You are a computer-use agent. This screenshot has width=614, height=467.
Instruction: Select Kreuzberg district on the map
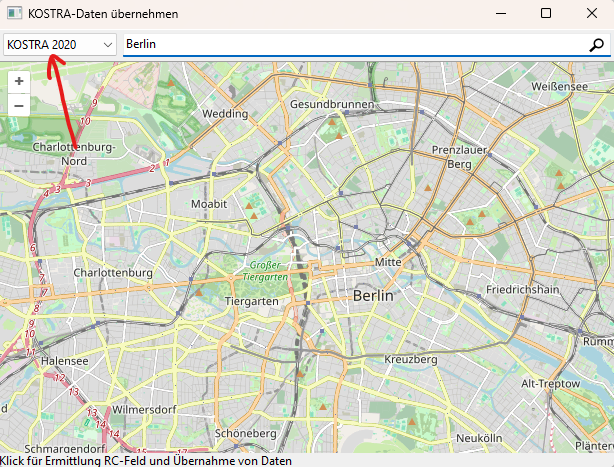[x=411, y=359]
